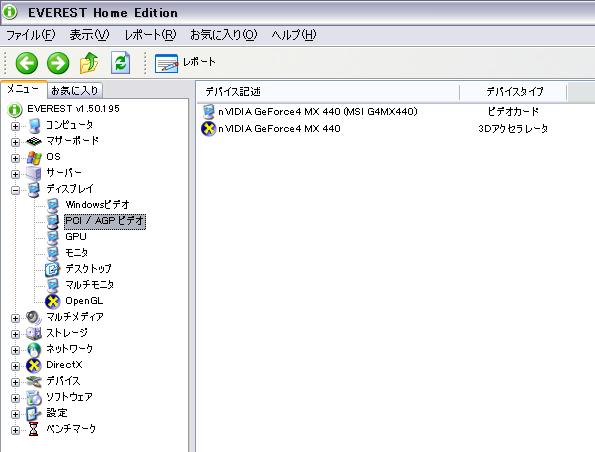Screen dimensions: 595x452
Task: Click the ベンチマーク hourglass icon
Action: 34,429
